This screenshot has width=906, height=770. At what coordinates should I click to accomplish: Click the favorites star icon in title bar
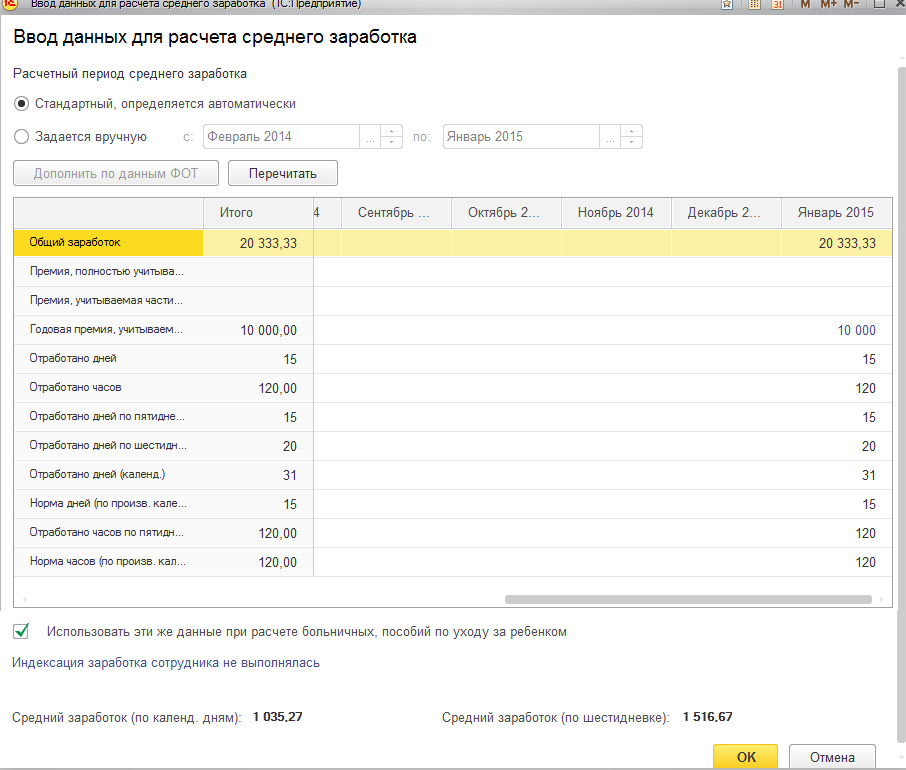[729, 4]
